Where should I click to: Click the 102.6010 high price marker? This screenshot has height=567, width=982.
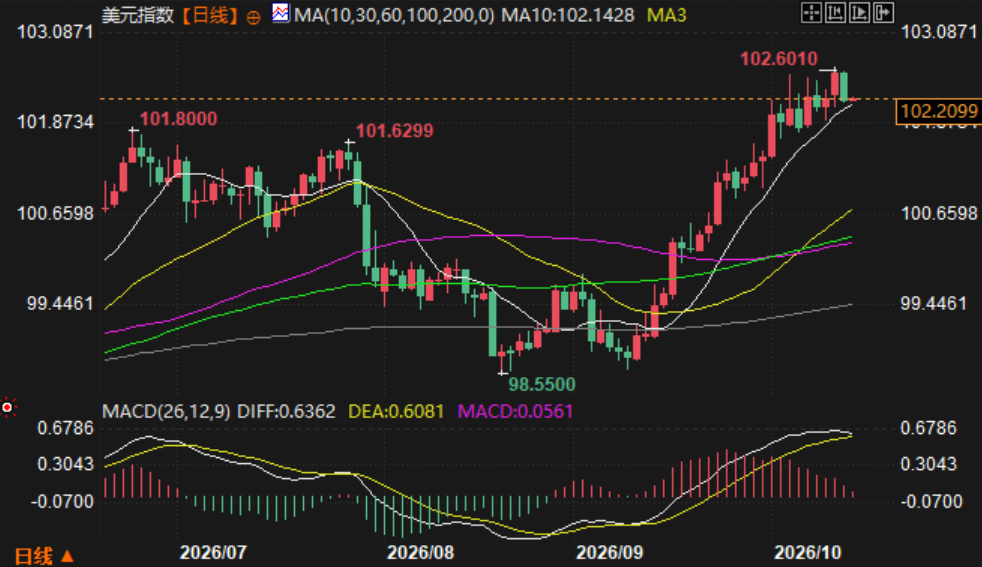click(x=778, y=59)
